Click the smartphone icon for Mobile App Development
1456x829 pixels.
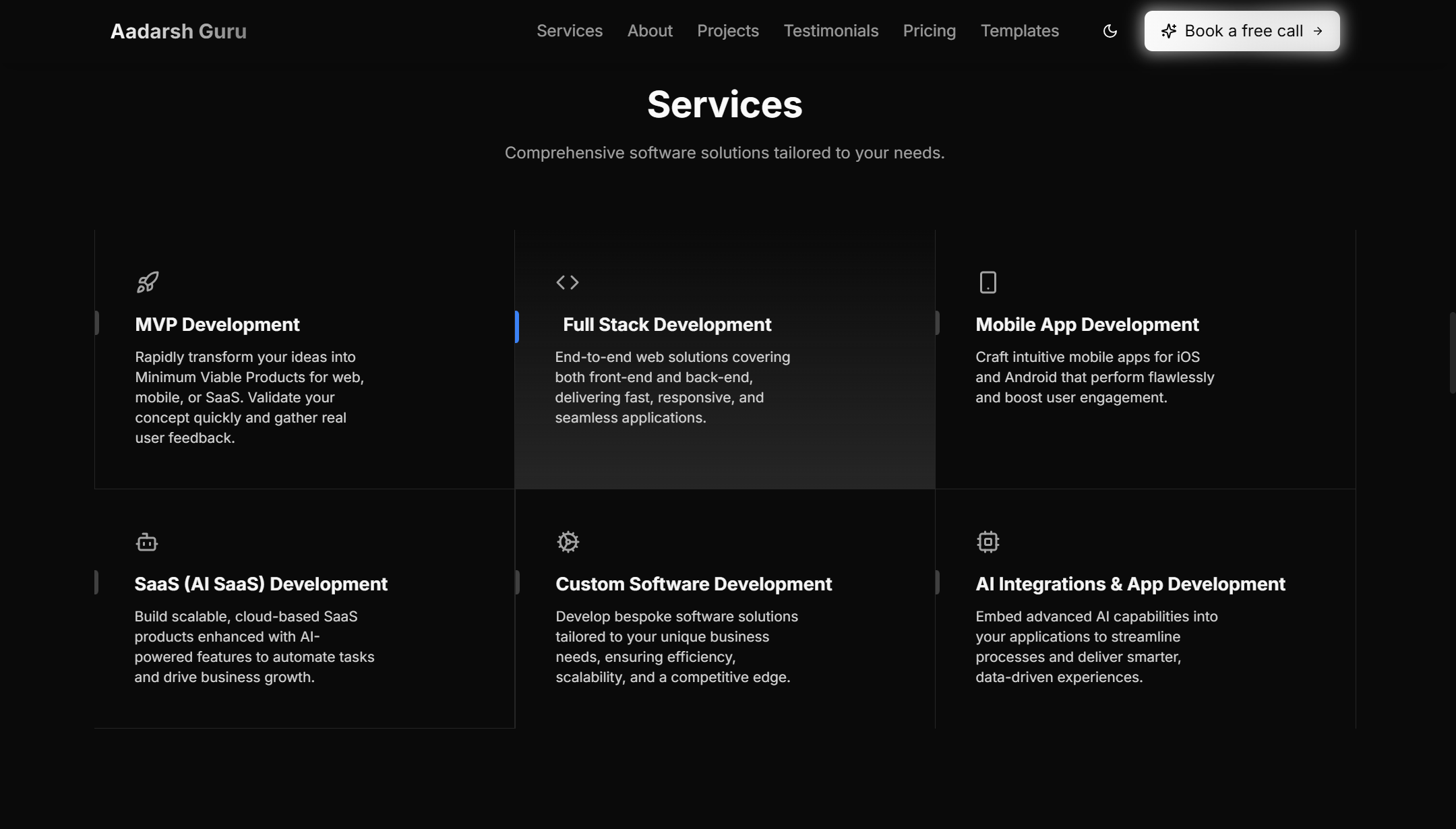point(988,282)
